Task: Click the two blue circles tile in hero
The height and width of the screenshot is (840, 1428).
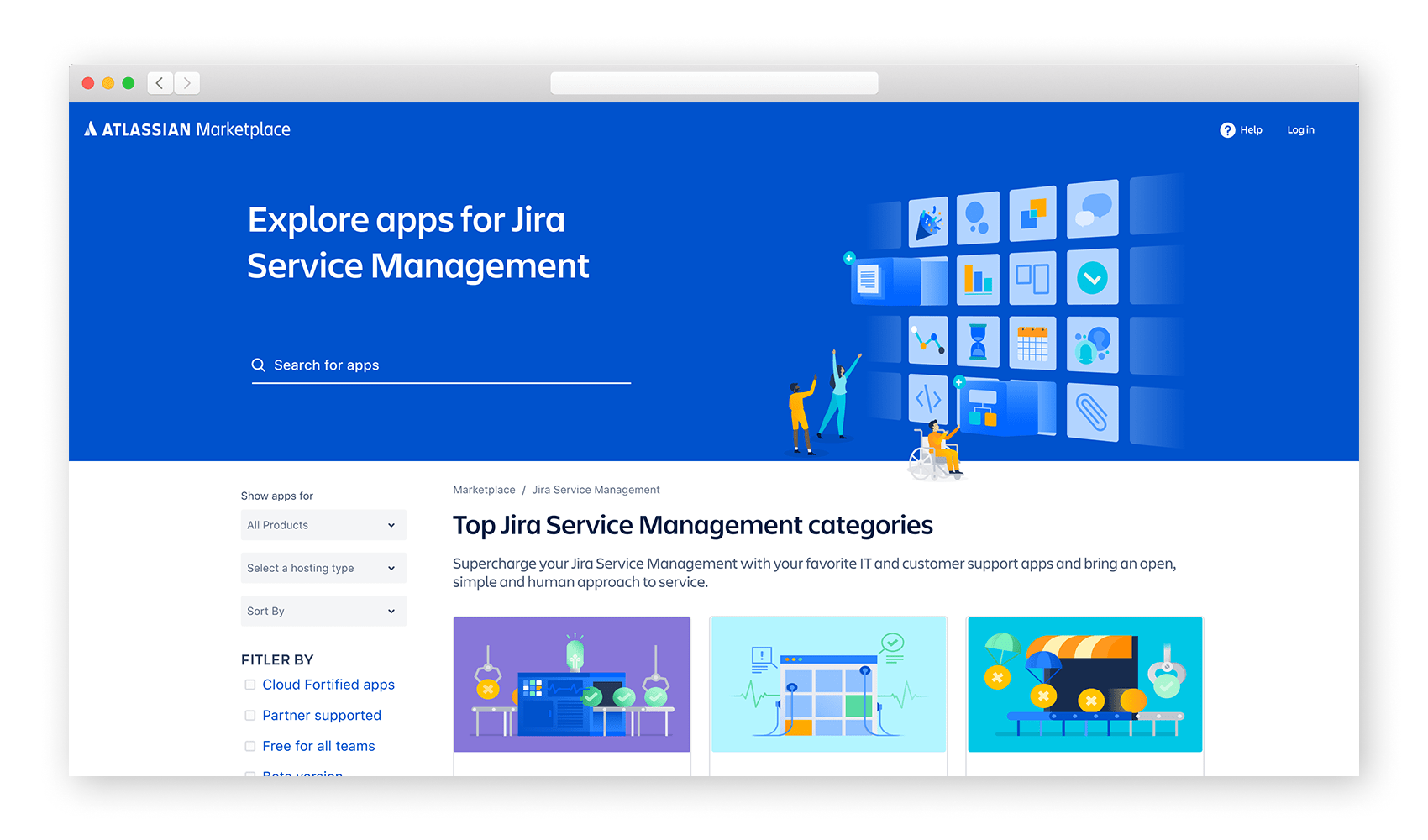Action: click(978, 218)
